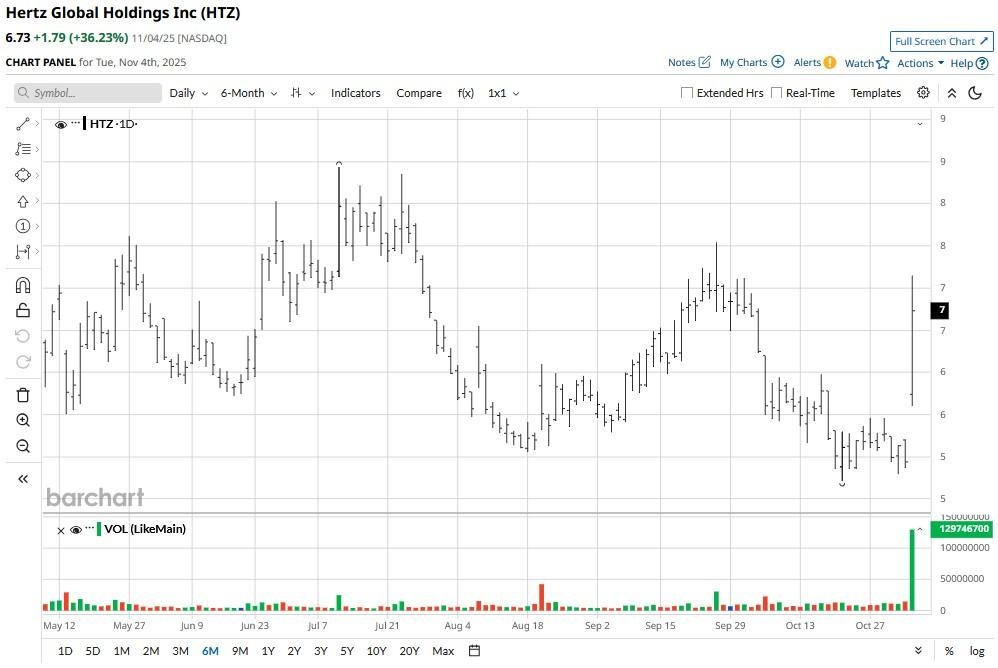Select the 20Y time range

point(409,651)
